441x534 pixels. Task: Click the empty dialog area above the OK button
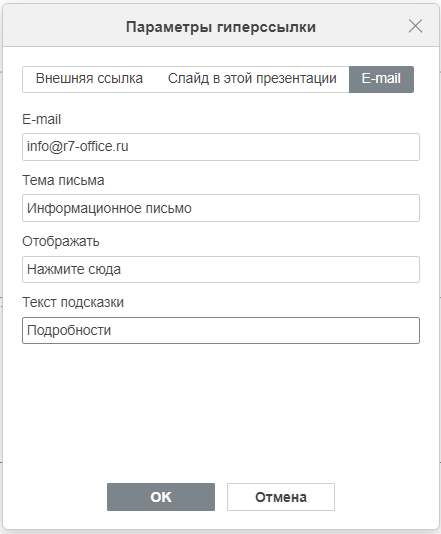221,412
